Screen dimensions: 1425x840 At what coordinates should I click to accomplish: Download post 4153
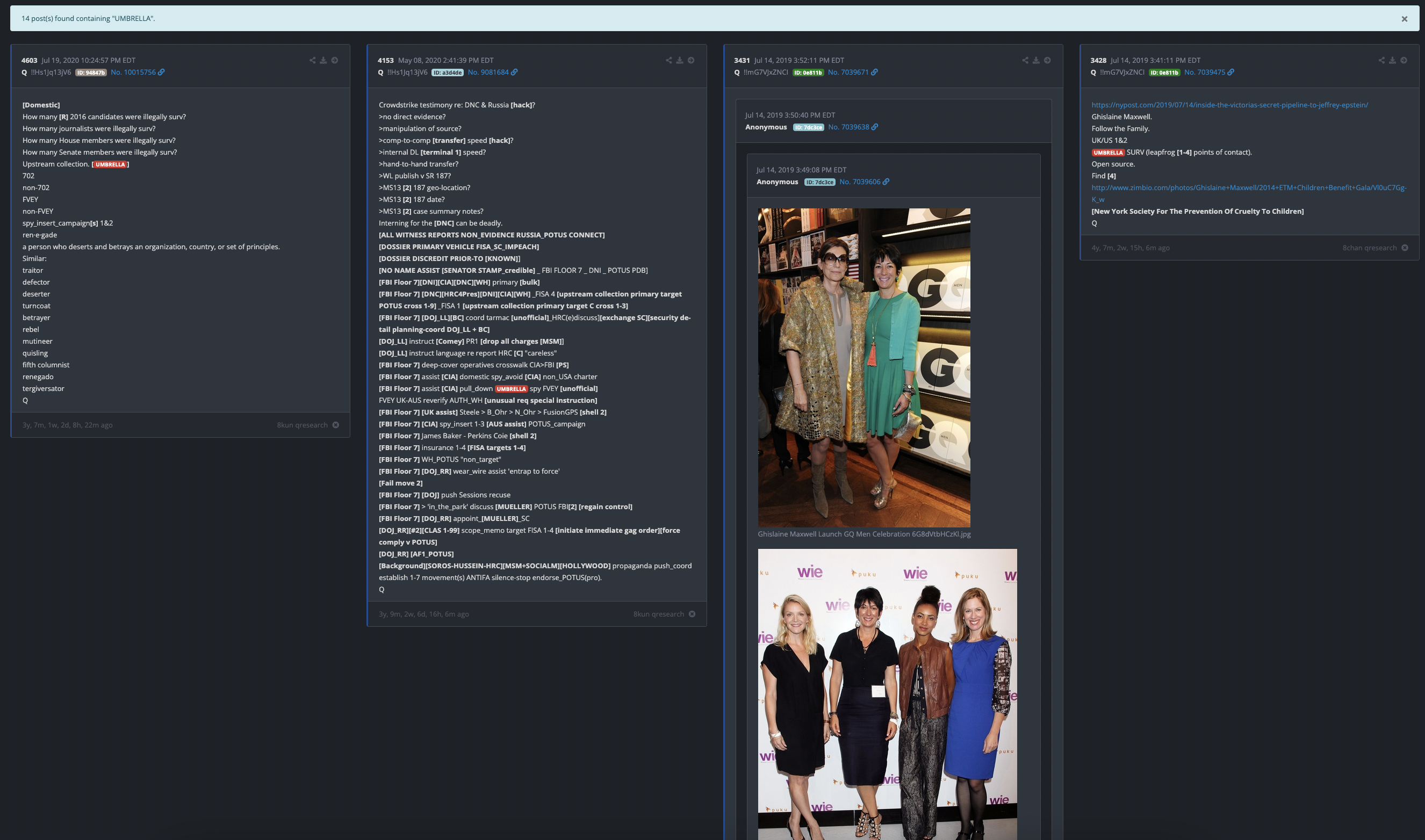click(x=679, y=60)
